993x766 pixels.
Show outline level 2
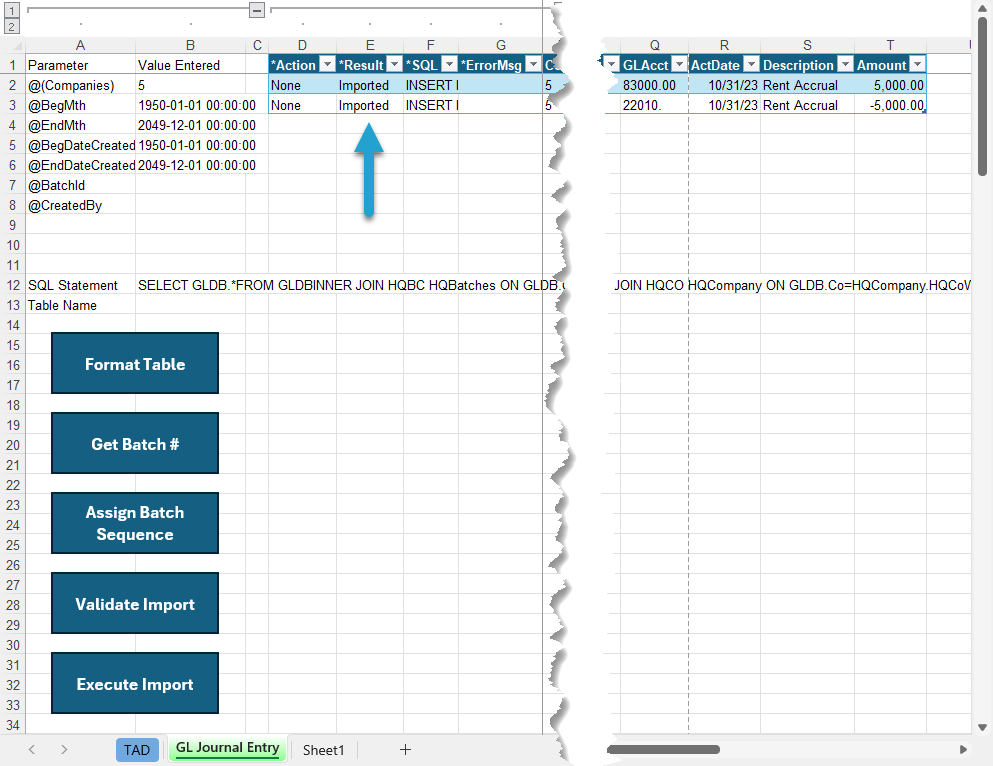pyautogui.click(x=12, y=26)
